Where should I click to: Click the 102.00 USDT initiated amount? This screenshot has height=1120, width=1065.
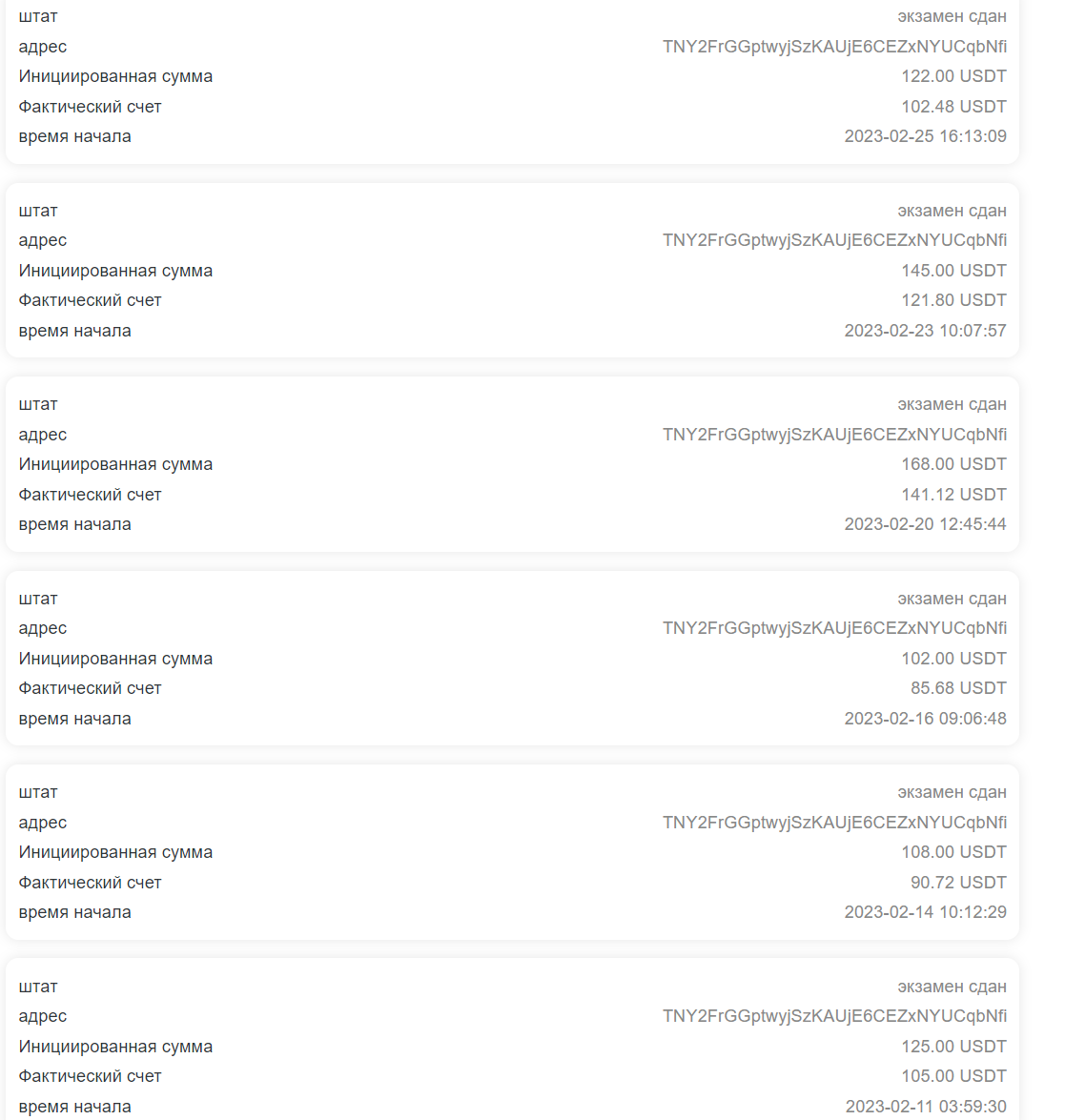[953, 659]
